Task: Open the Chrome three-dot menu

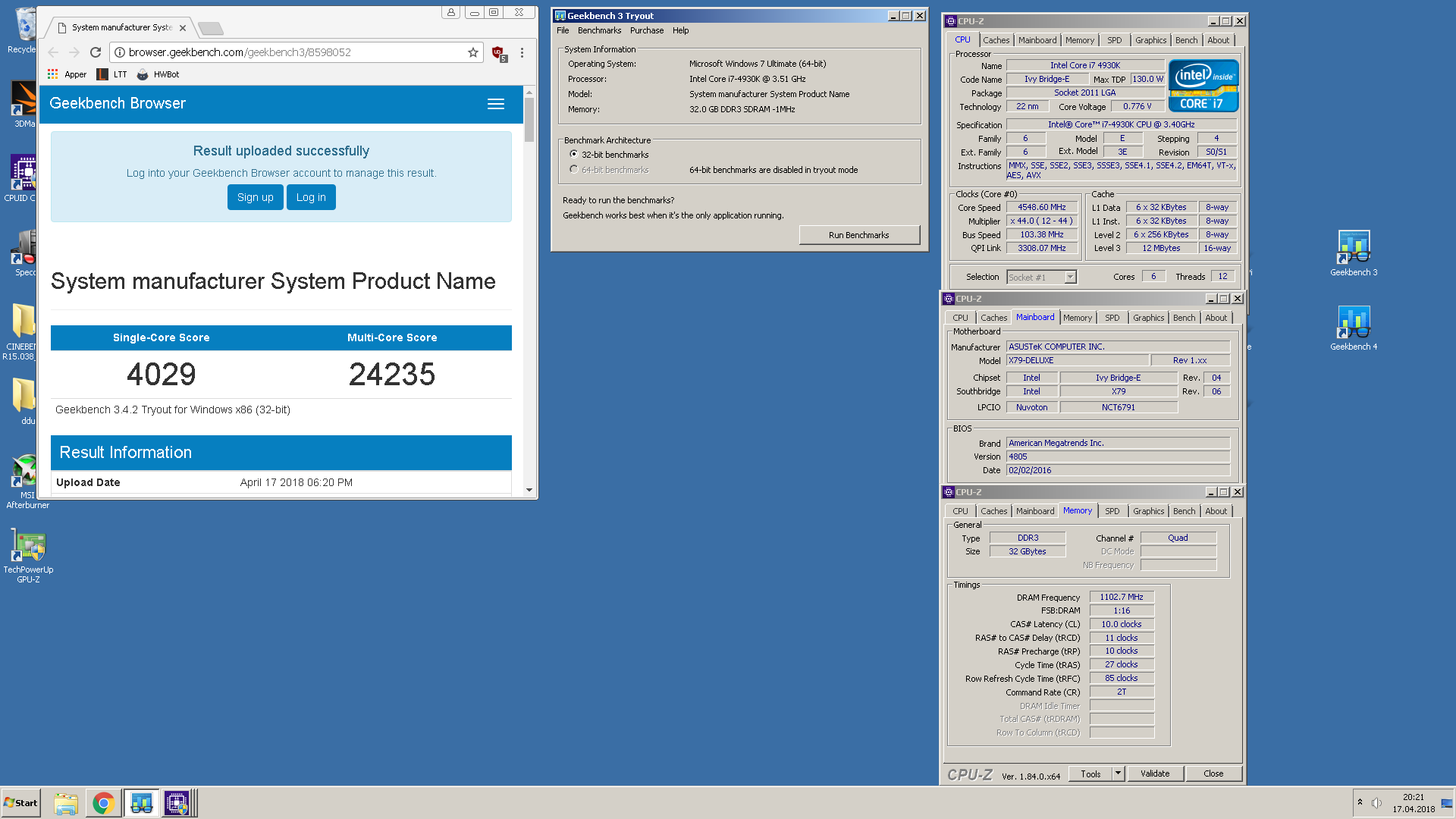Action: (522, 52)
